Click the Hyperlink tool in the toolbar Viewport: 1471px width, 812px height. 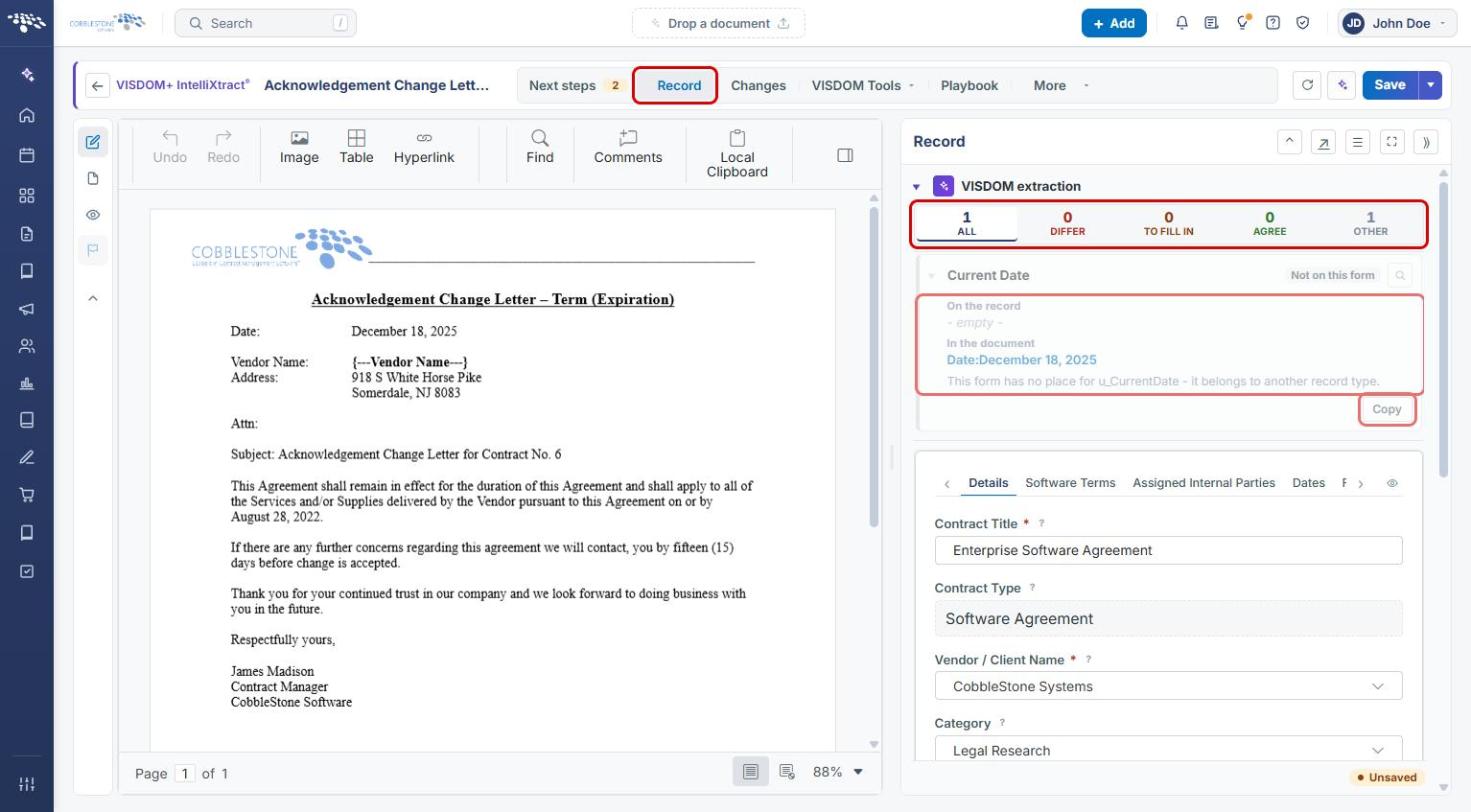[x=424, y=147]
